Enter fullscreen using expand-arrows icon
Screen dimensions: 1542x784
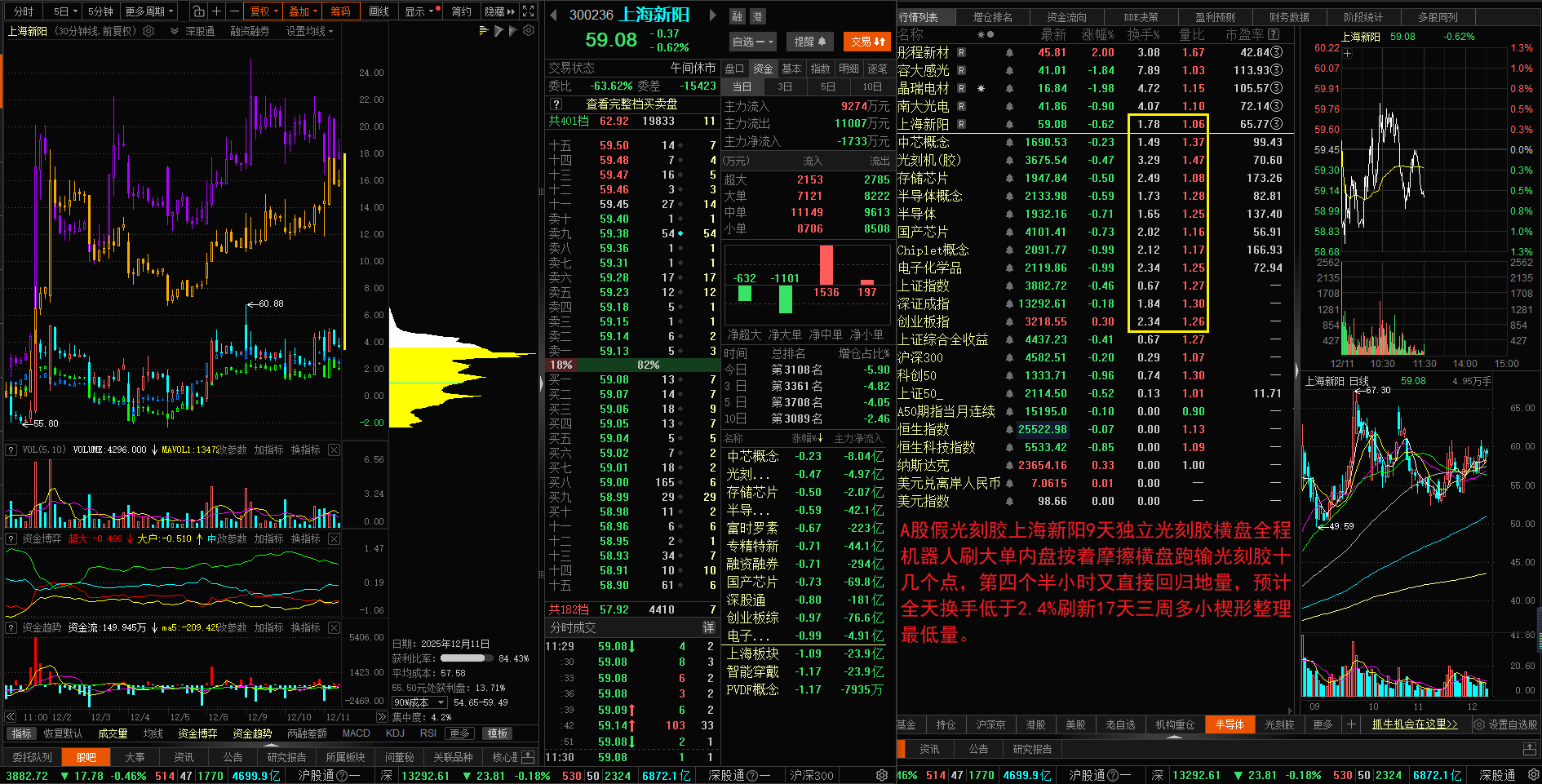(529, 11)
